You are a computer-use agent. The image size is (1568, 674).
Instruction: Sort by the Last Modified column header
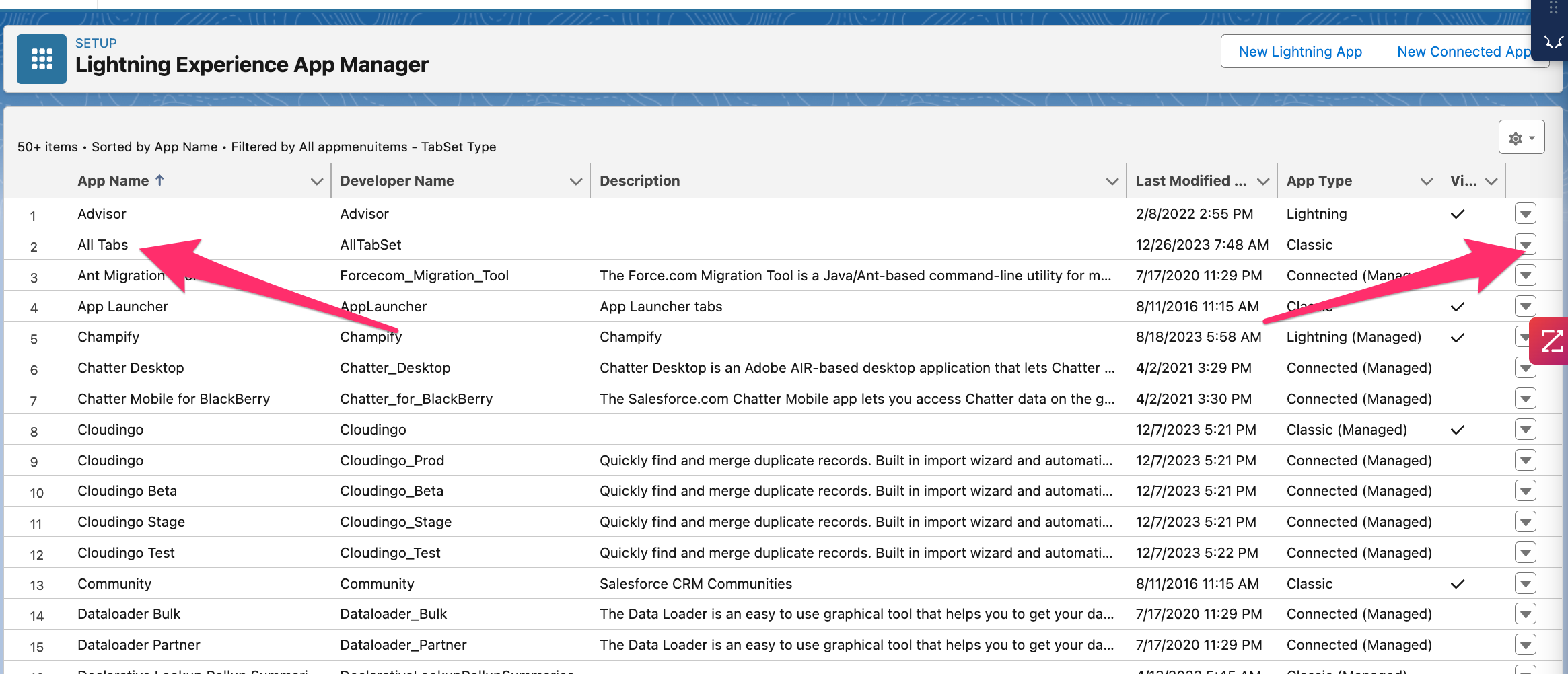click(x=1190, y=181)
